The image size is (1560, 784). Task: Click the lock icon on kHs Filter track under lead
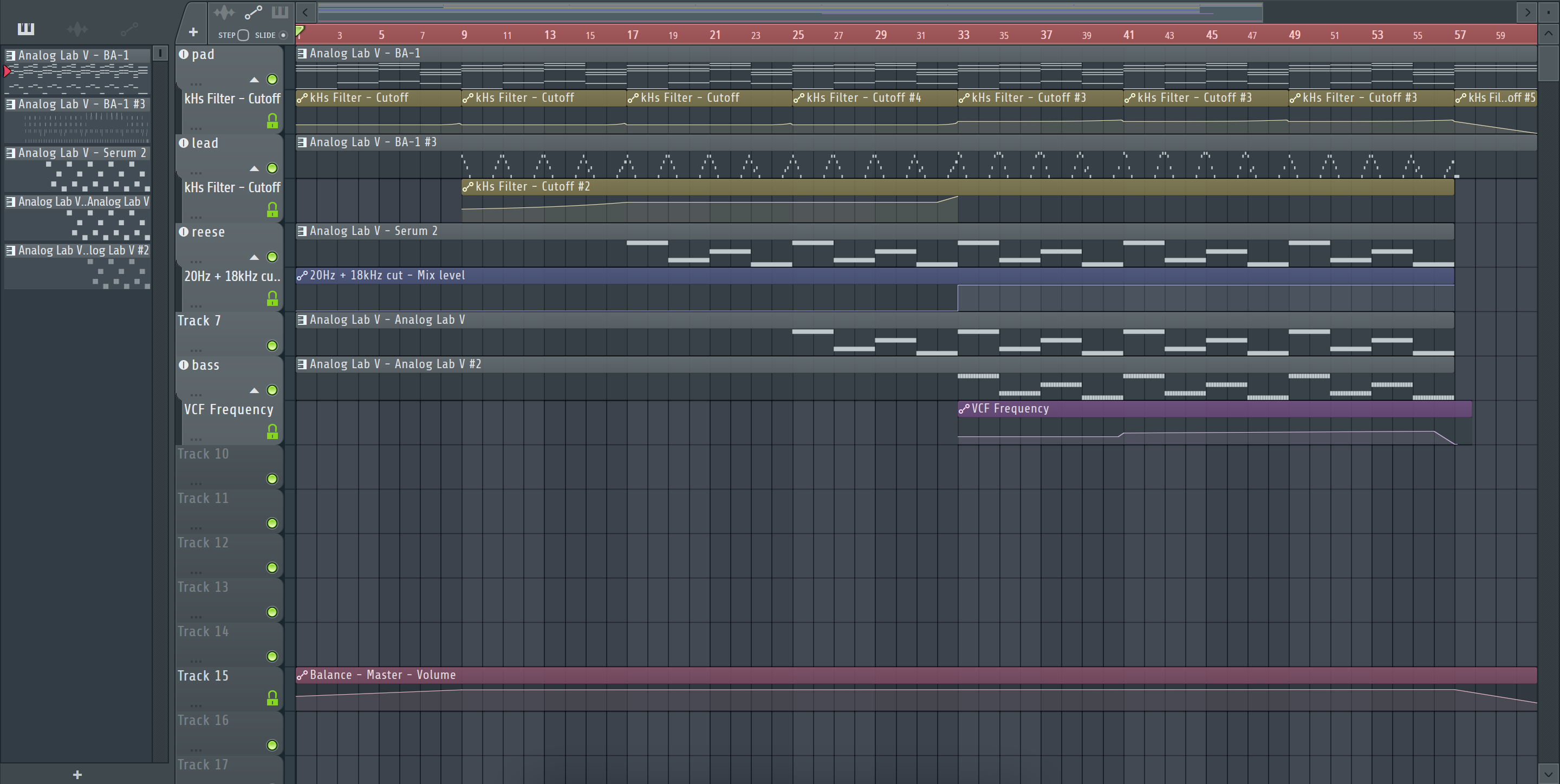[272, 210]
